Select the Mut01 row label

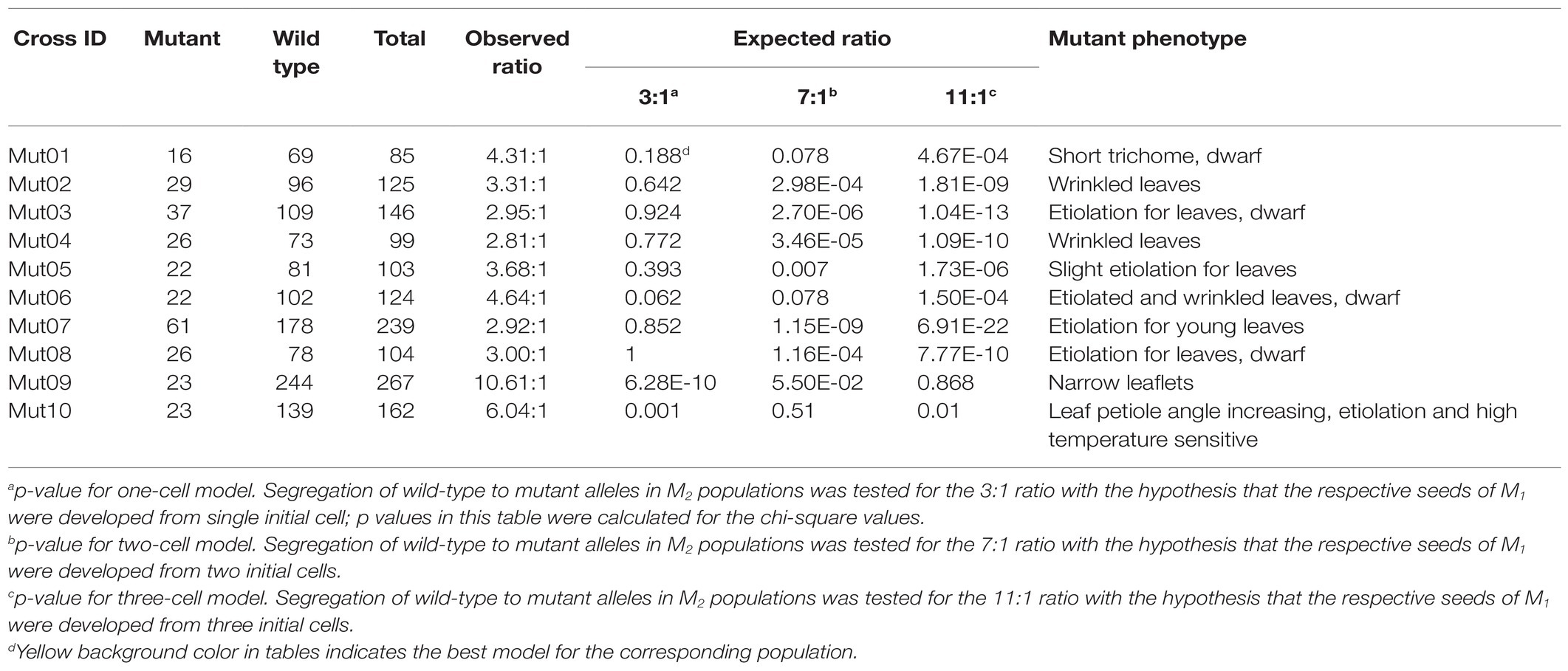(x=40, y=156)
